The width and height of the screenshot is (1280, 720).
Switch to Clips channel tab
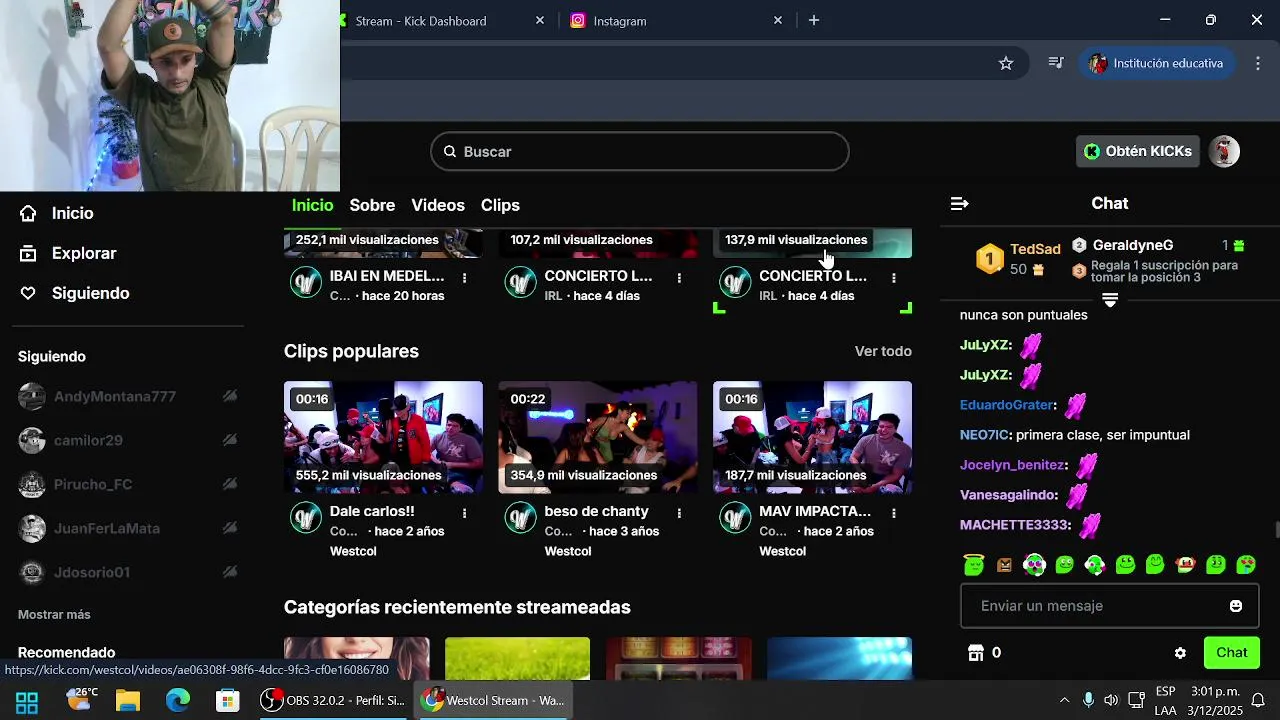point(500,205)
